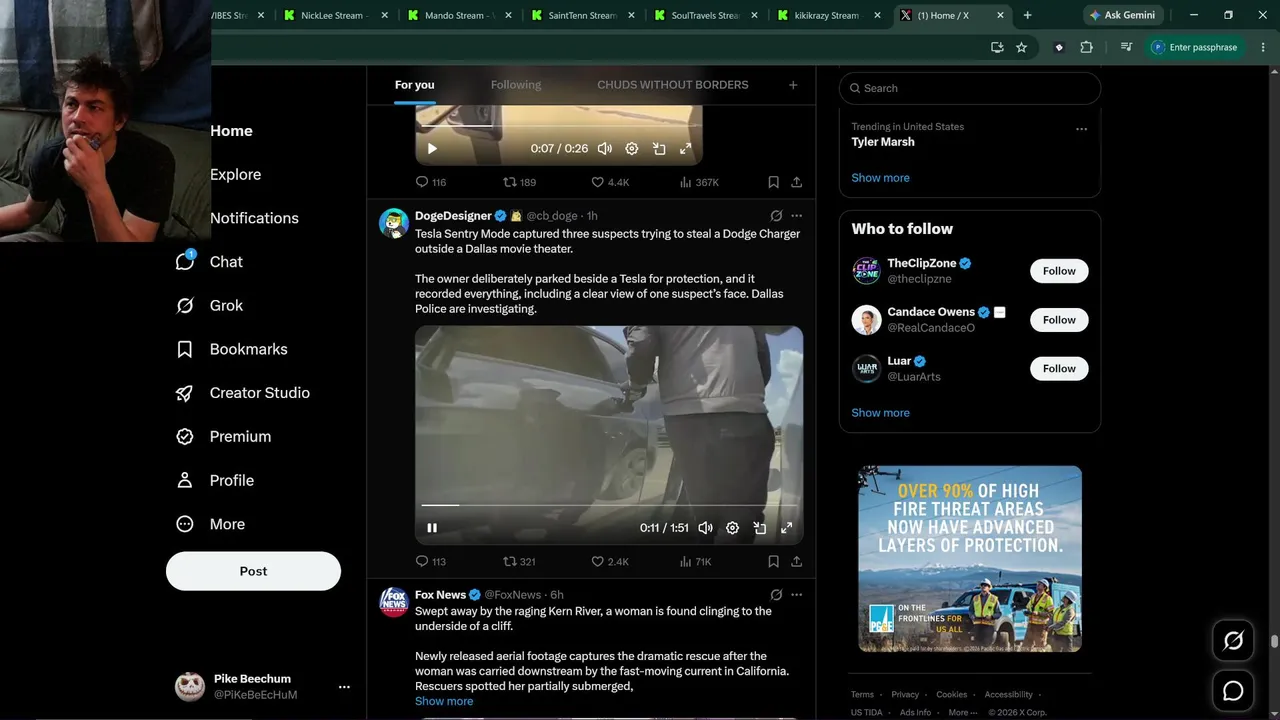Image resolution: width=1280 pixels, height=720 pixels.
Task: Make the Tesla Sentry video fullscreen
Action: point(787,528)
